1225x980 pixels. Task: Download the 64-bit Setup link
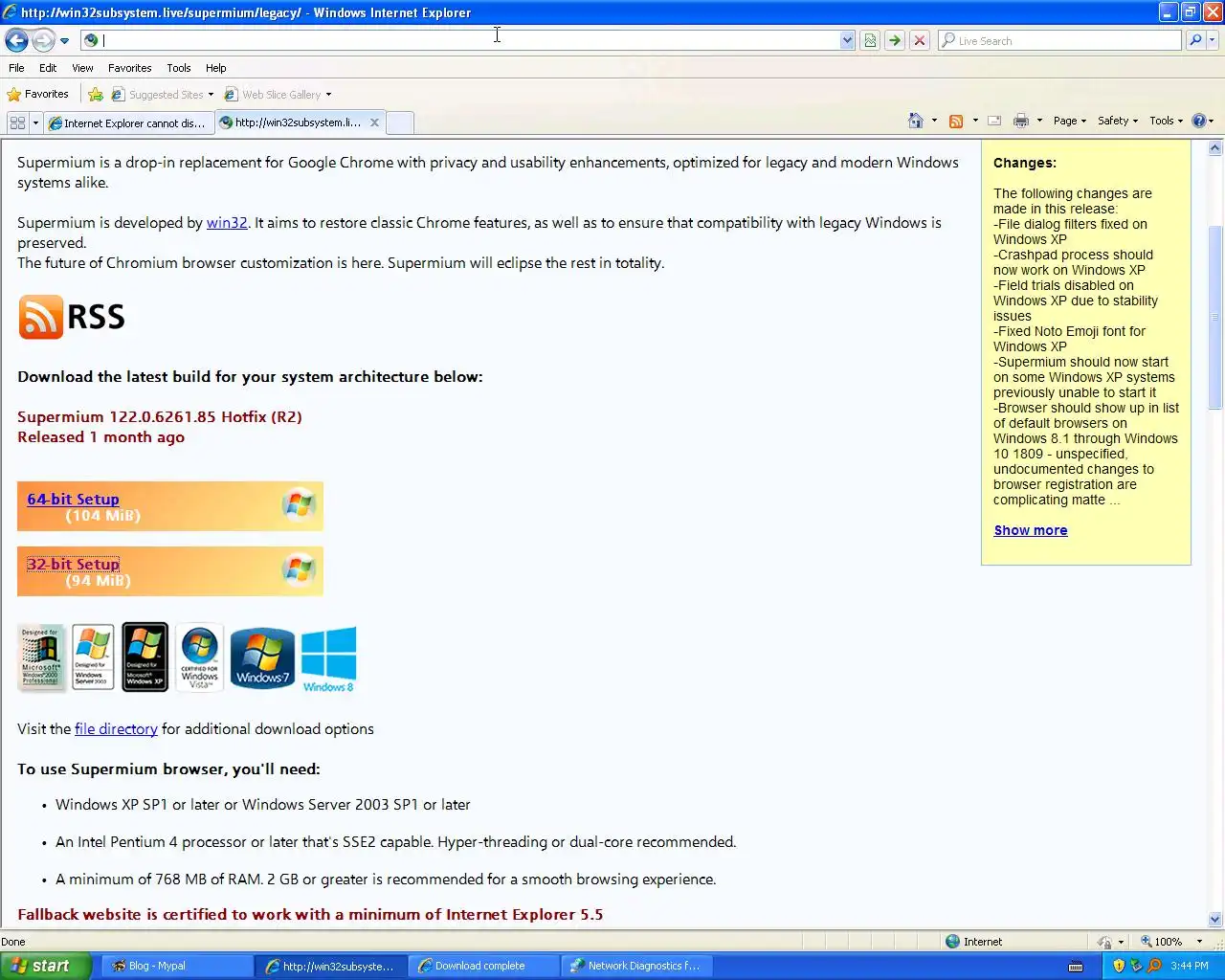(73, 499)
